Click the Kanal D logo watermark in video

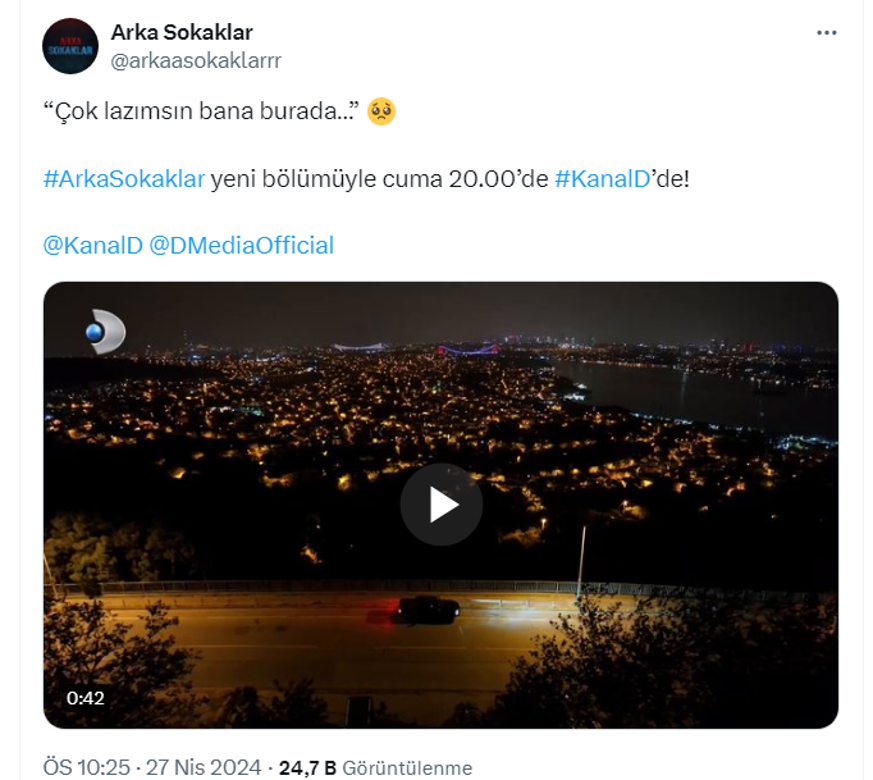tap(105, 332)
